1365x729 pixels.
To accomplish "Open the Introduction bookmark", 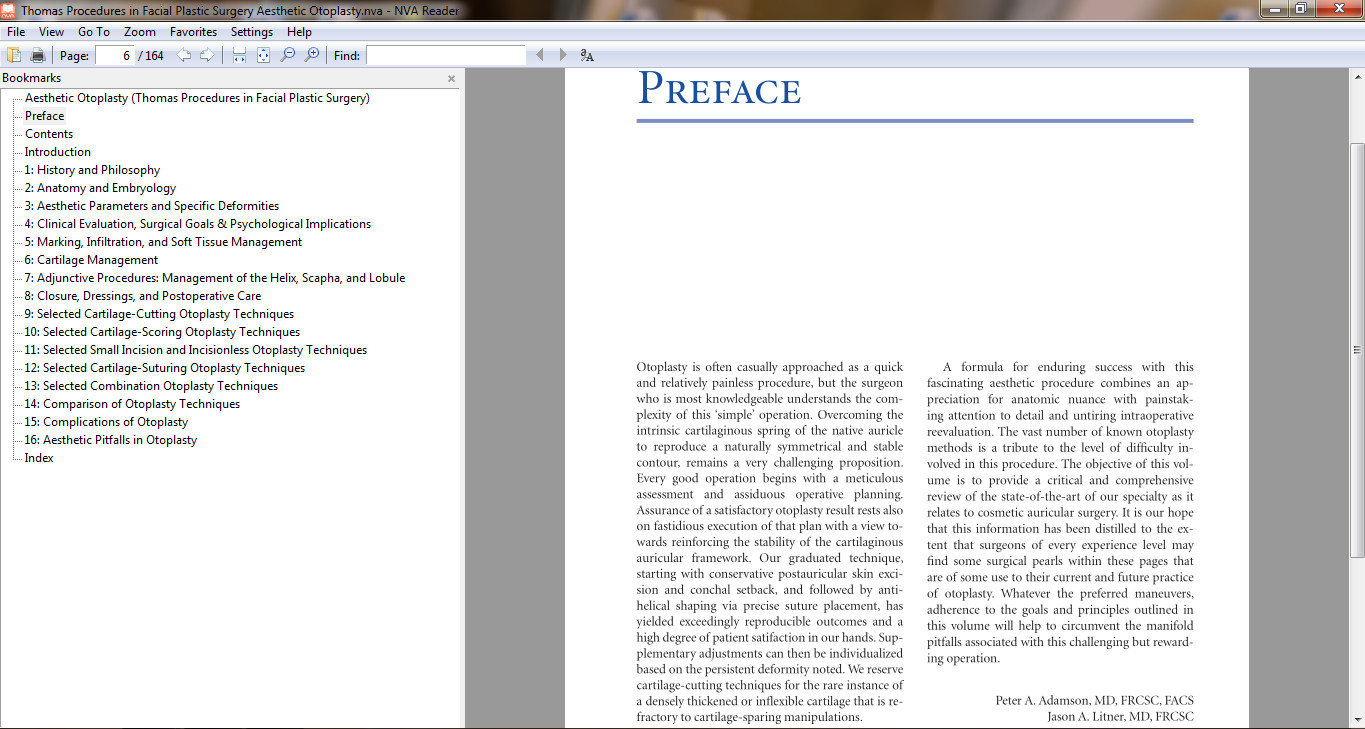I will (x=58, y=152).
